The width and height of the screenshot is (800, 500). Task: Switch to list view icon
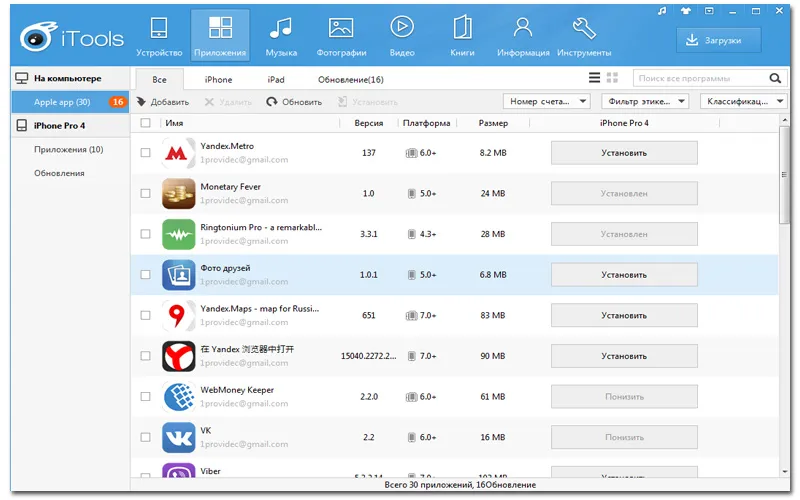click(594, 78)
